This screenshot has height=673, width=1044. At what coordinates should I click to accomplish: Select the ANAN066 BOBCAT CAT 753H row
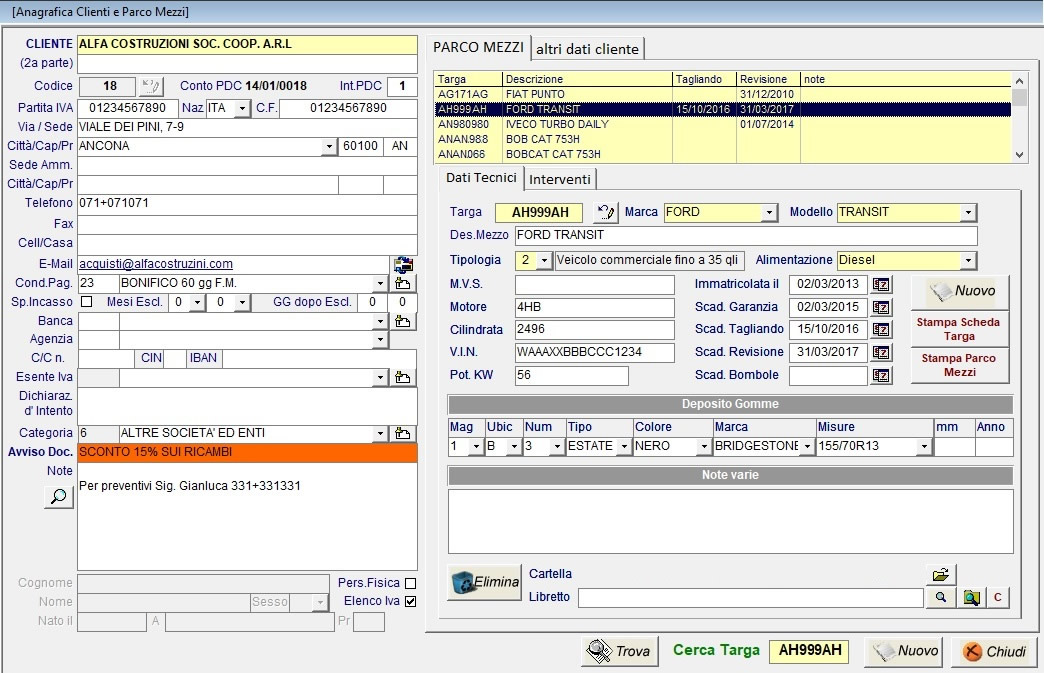pos(722,154)
